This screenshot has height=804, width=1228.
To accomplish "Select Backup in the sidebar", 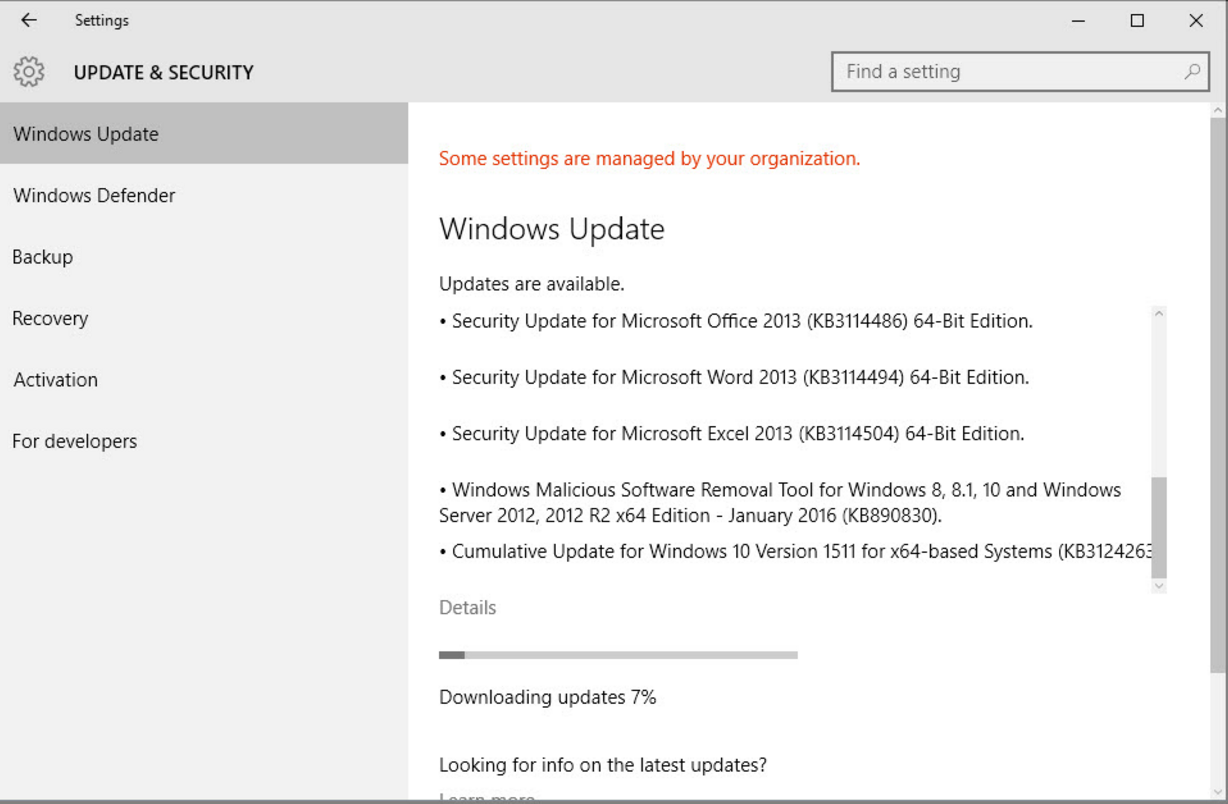I will [204, 257].
